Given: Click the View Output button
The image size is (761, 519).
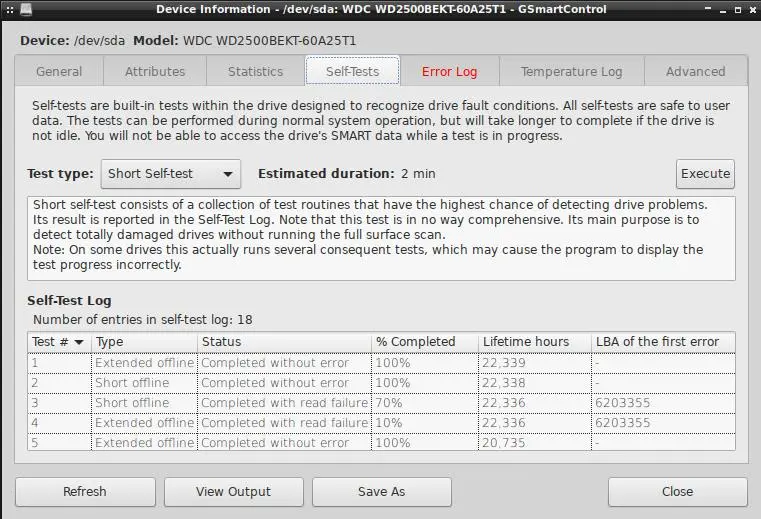Looking at the screenshot, I should coord(233,491).
